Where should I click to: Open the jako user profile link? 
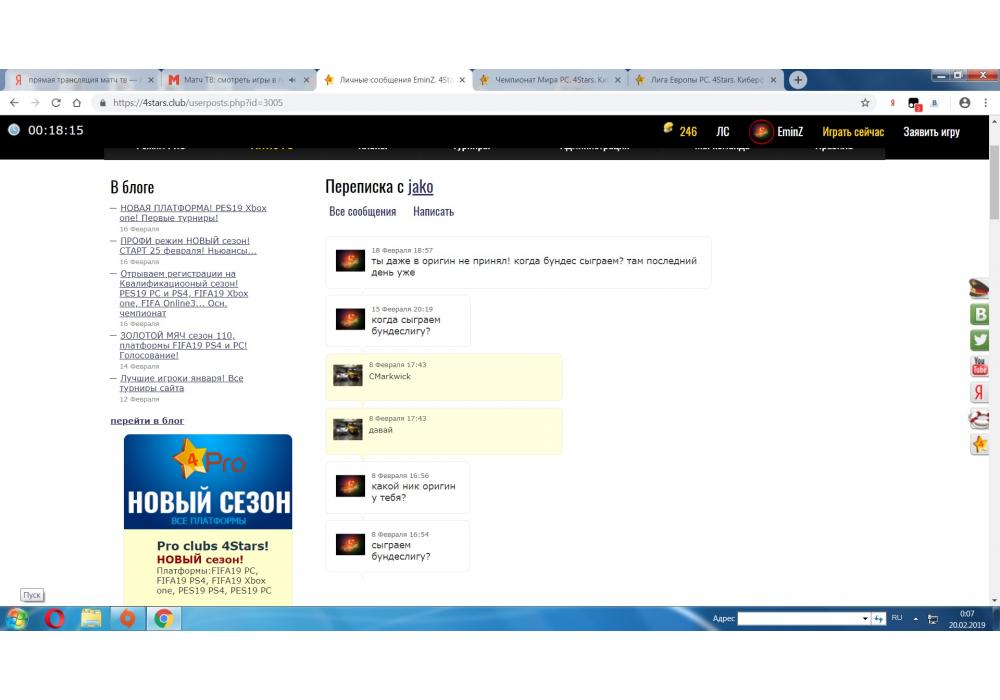pyautogui.click(x=420, y=187)
